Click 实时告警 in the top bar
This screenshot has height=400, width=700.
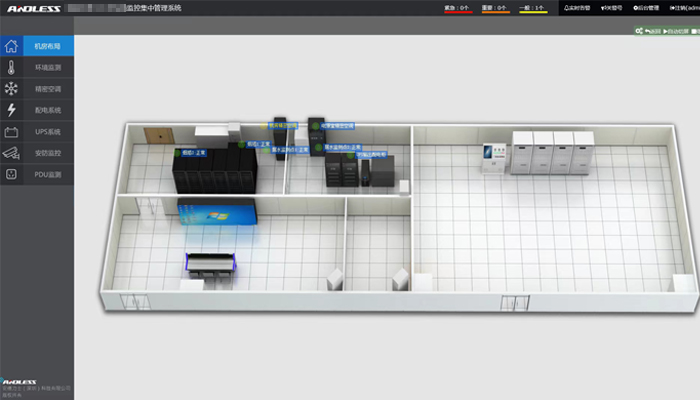[x=577, y=7]
